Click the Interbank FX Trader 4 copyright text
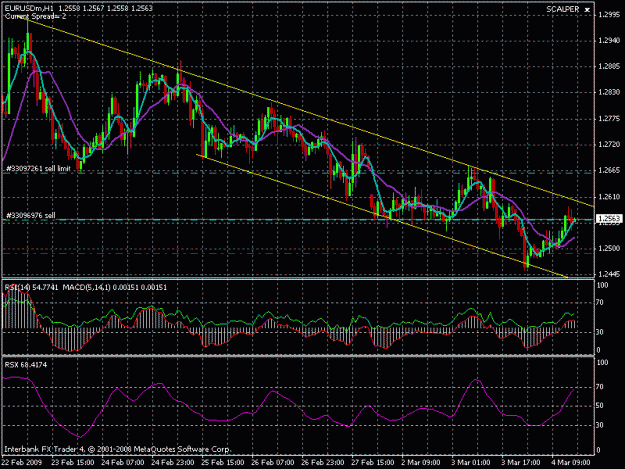The image size is (625, 469). (118, 449)
